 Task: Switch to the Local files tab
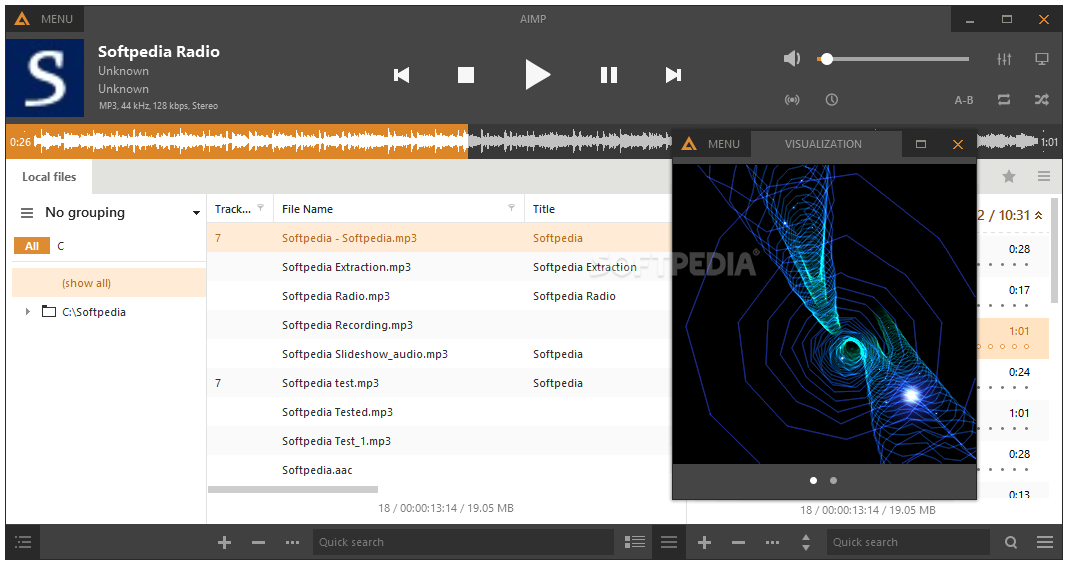pos(49,177)
